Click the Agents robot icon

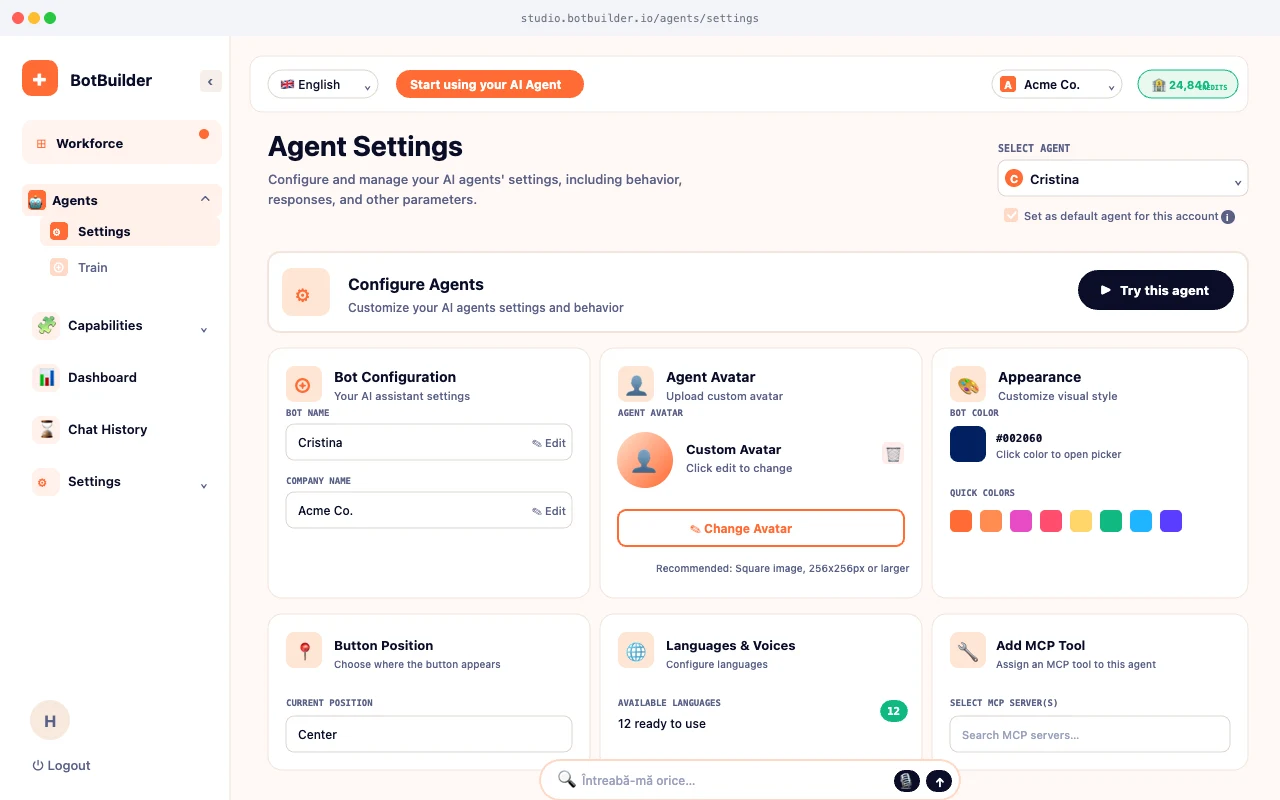[37, 200]
